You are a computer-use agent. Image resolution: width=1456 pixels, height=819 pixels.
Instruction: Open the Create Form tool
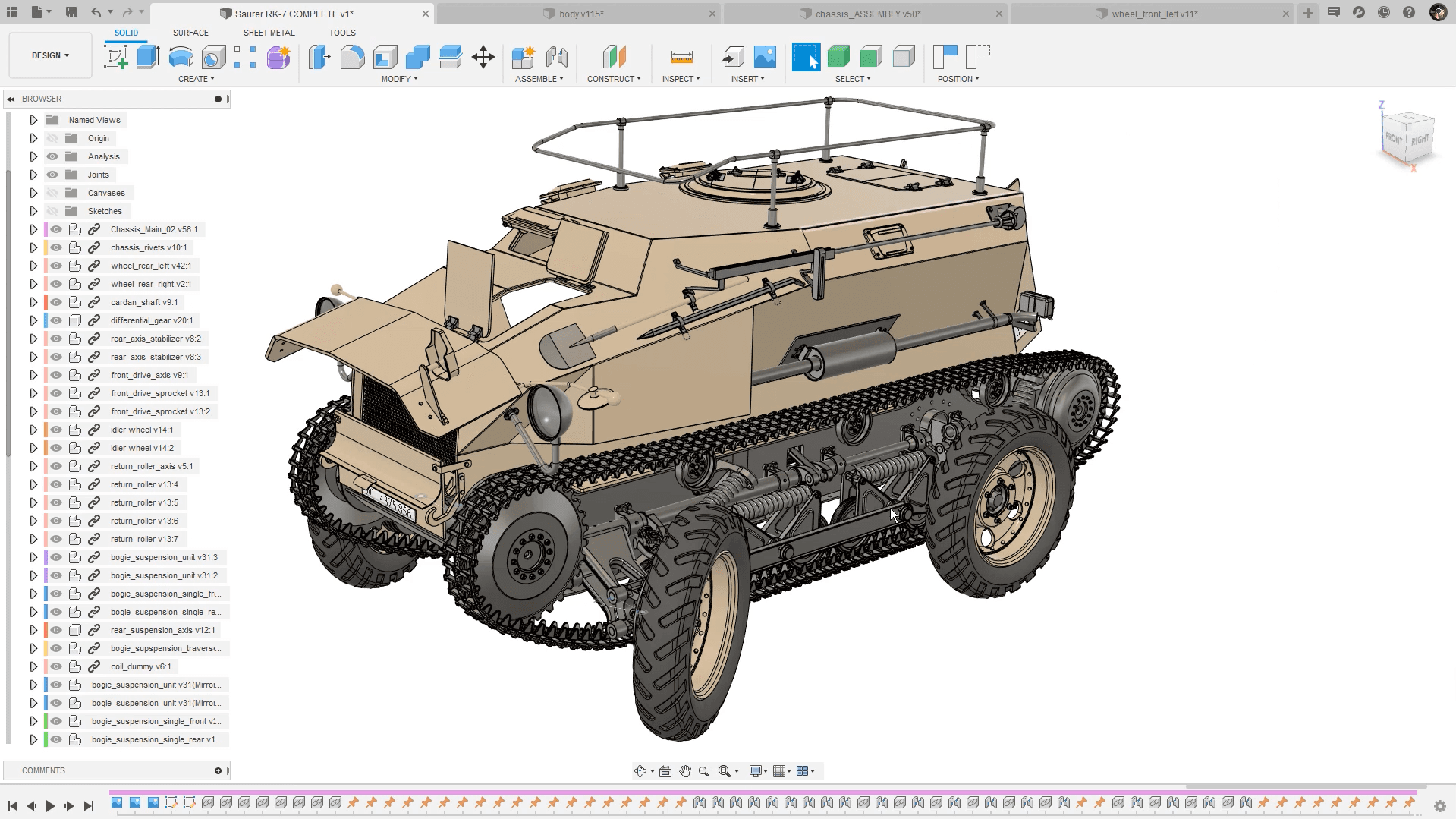pos(278,57)
